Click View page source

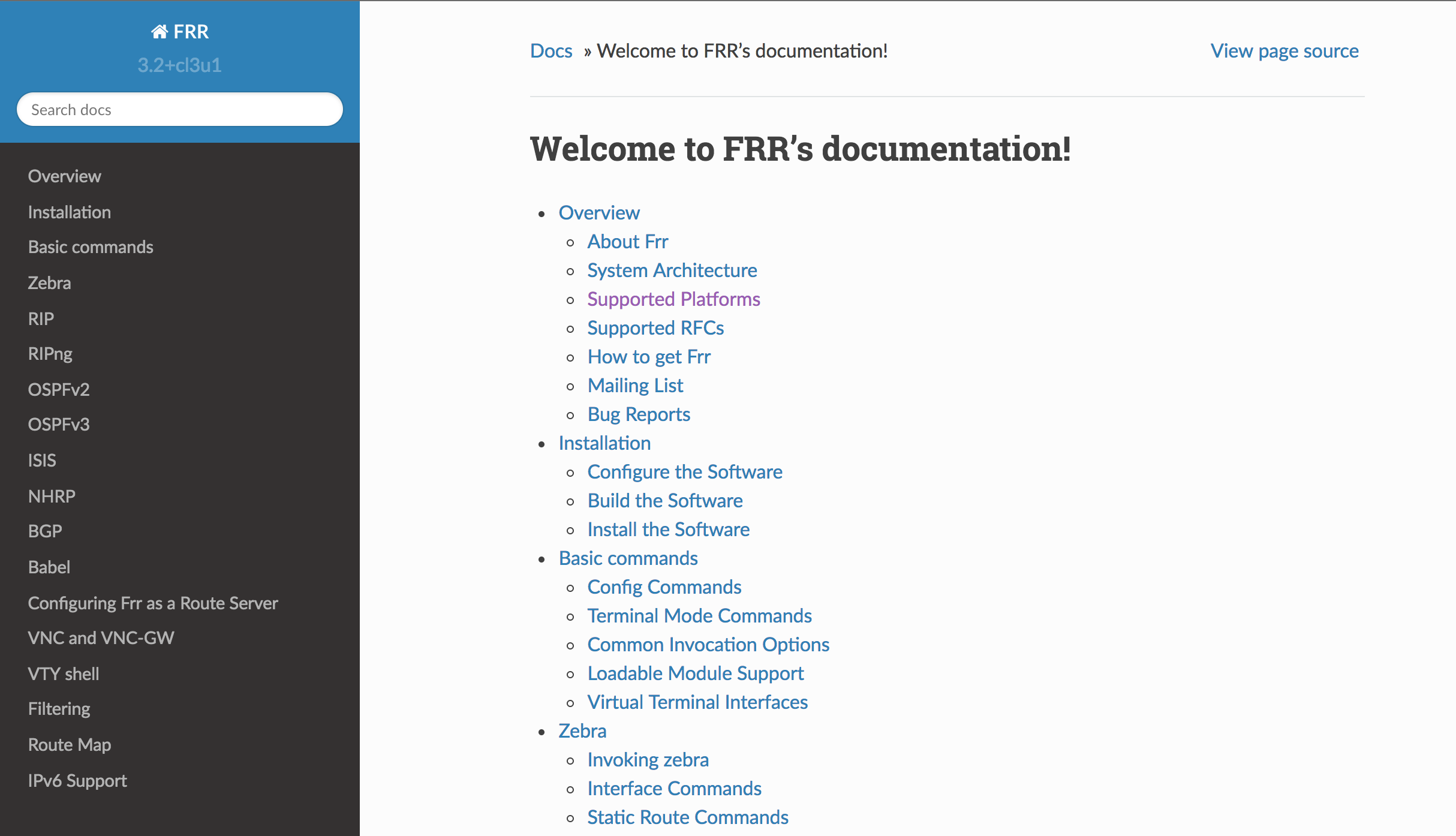click(x=1284, y=51)
